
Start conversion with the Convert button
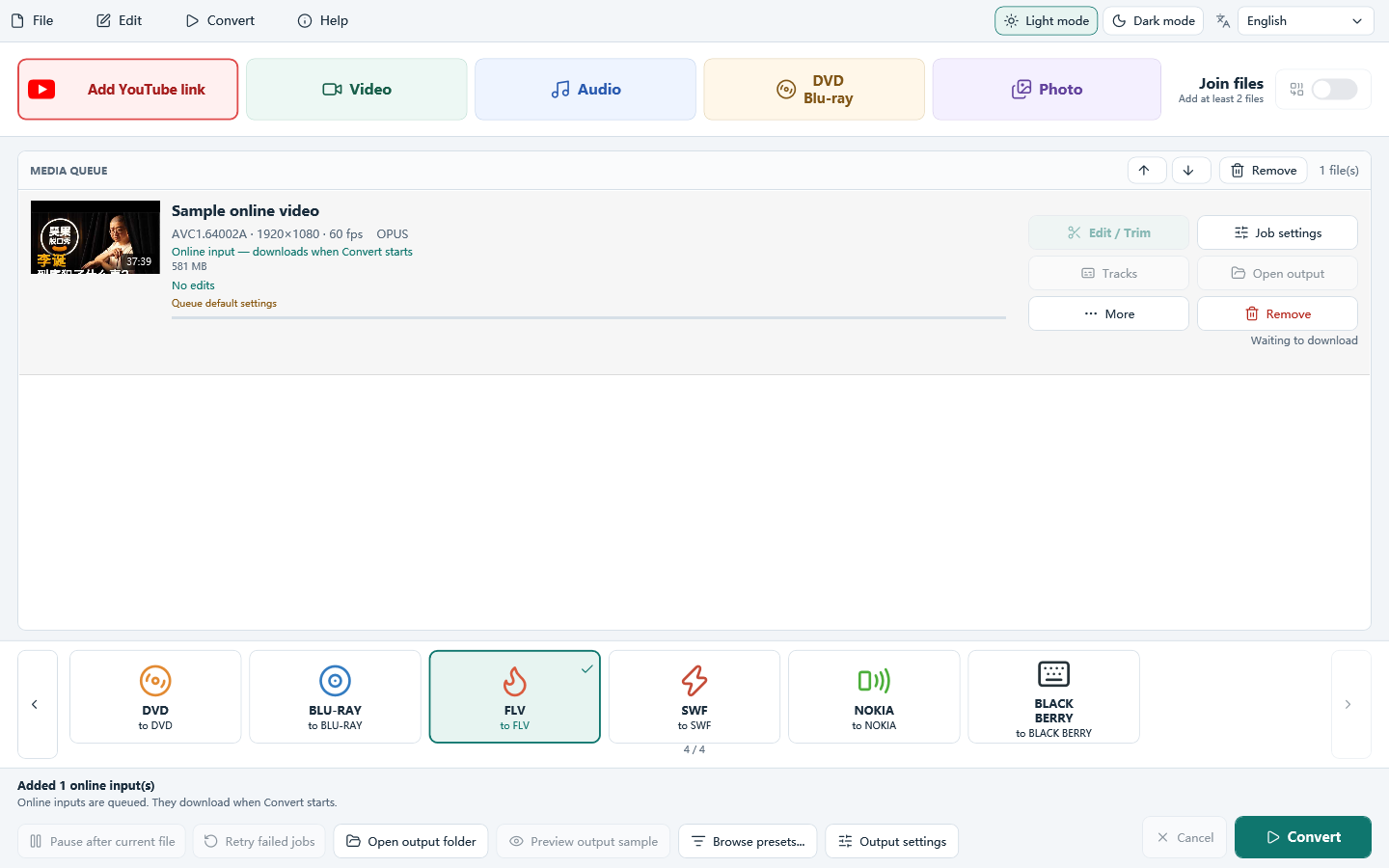tap(1302, 837)
